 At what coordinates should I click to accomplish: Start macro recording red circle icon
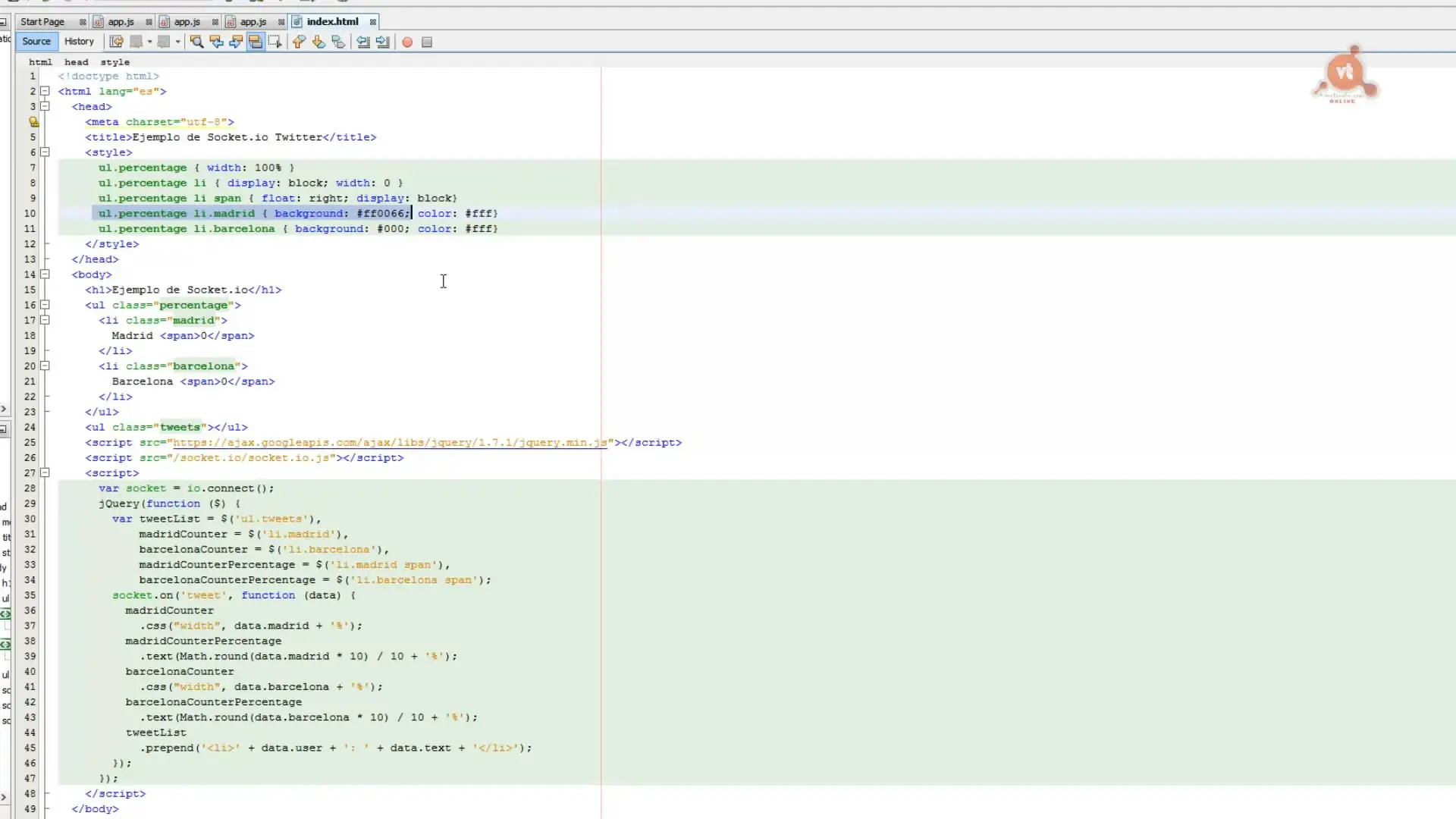coord(407,42)
